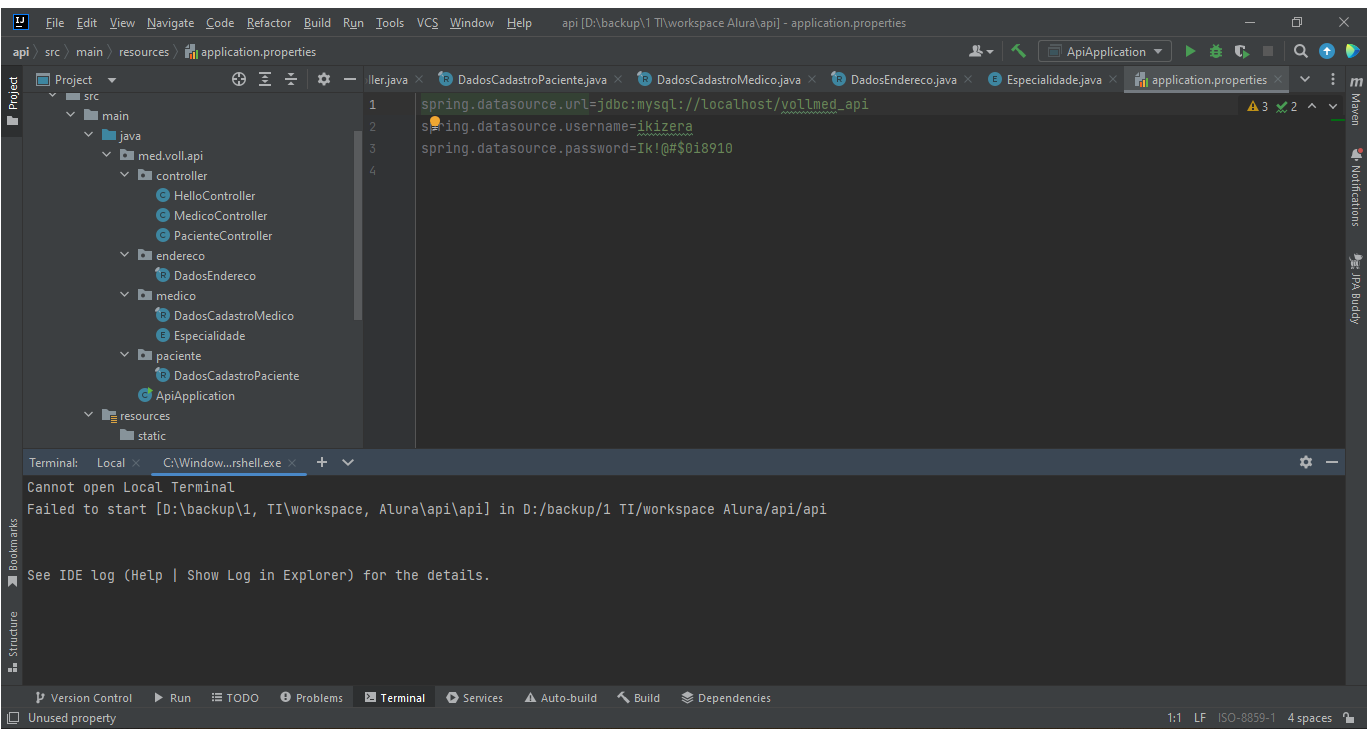Open Version Control tool window
This screenshot has width=1368, height=729.
(x=83, y=698)
